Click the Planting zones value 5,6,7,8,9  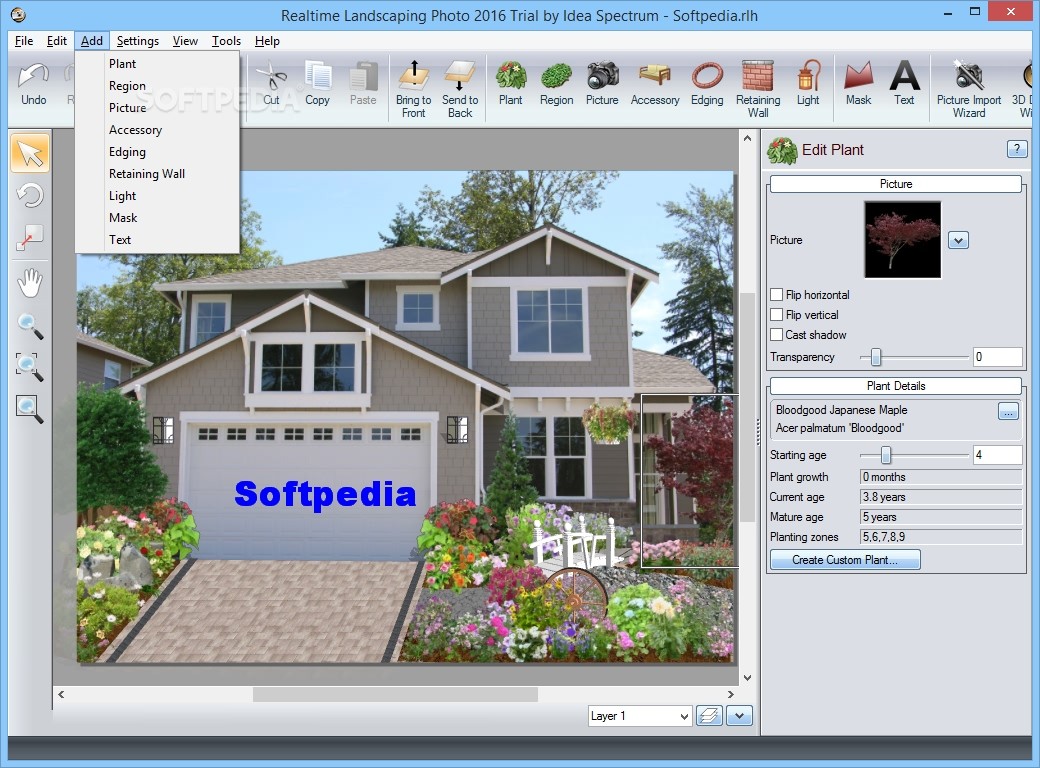pos(941,537)
